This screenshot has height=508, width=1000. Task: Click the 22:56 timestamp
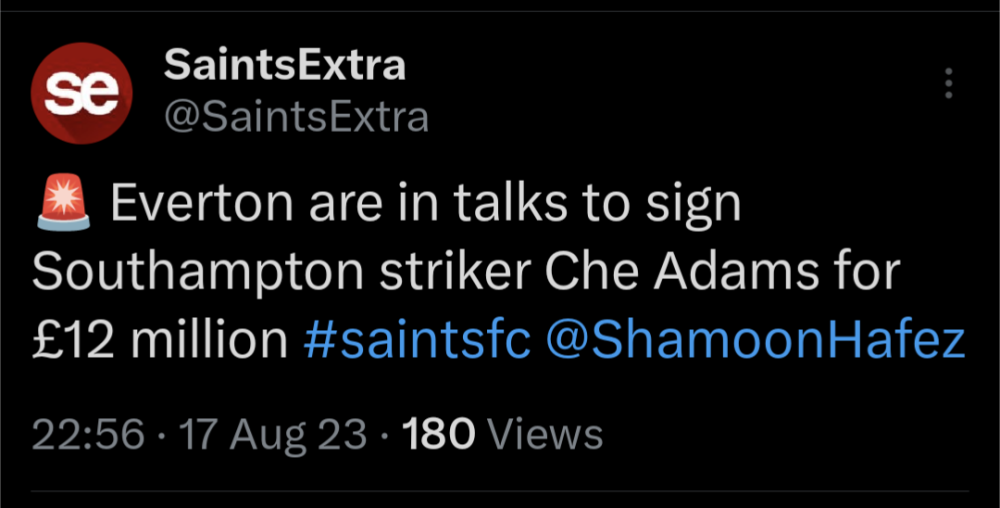[x=88, y=435]
